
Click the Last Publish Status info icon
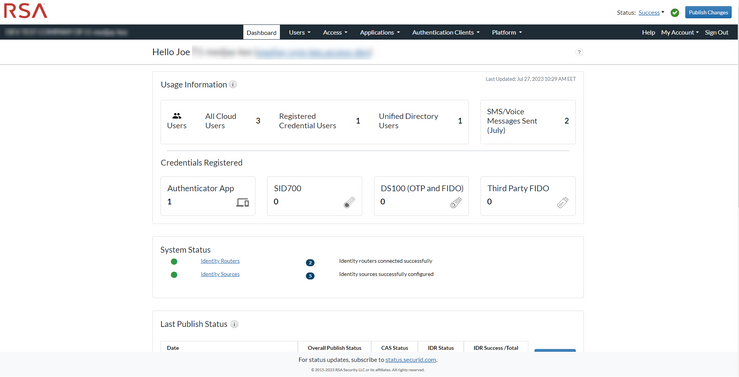(x=234, y=324)
